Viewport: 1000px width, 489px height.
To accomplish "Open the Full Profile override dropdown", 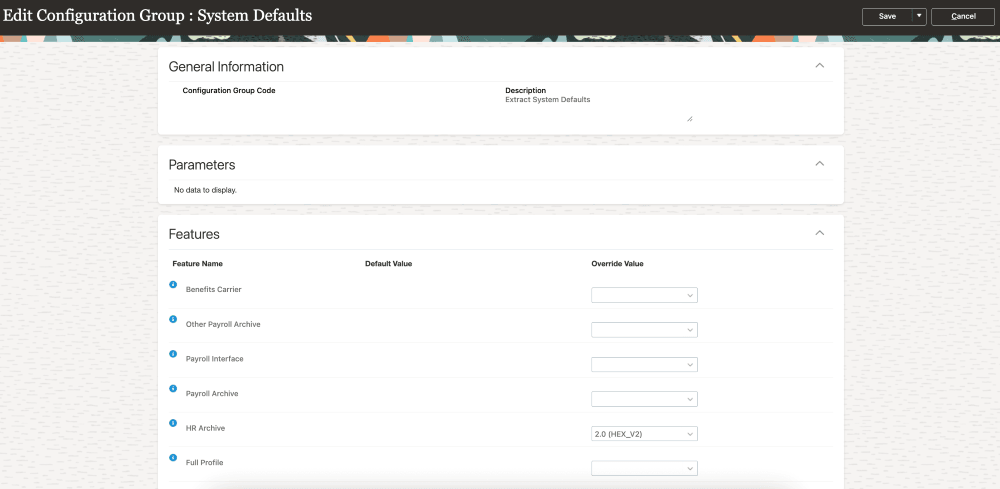I will click(x=644, y=468).
